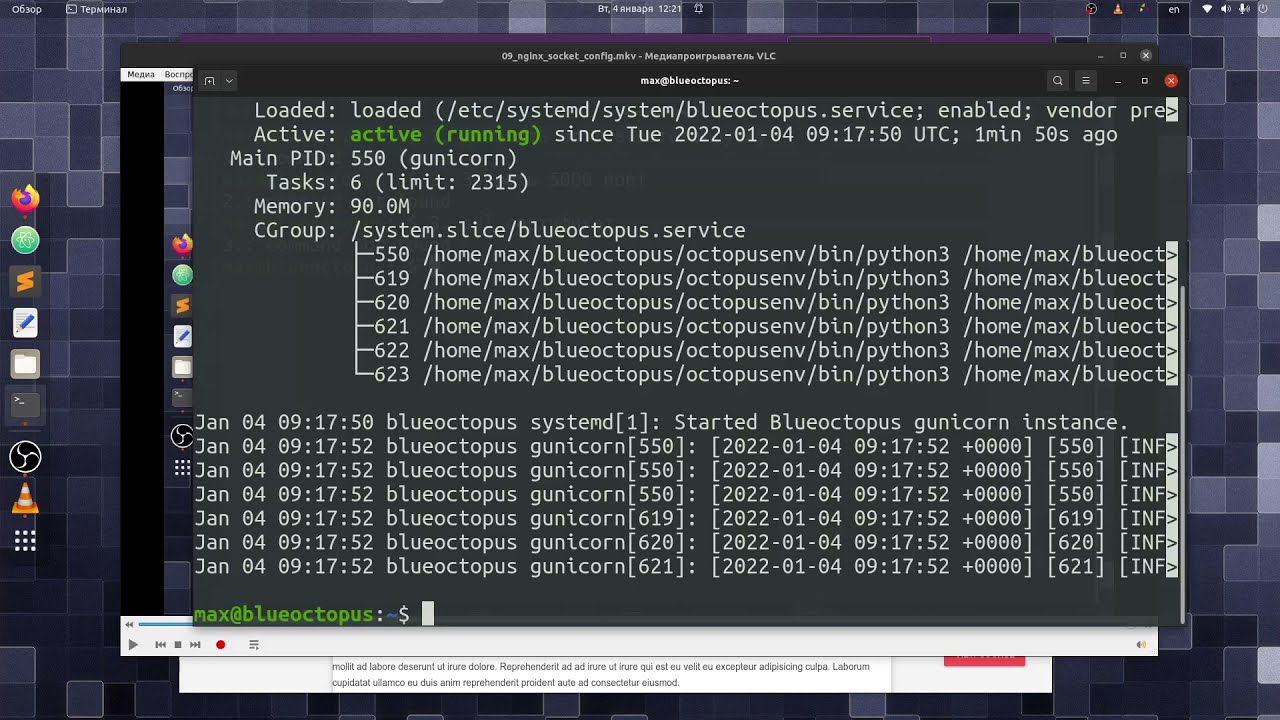Open the terminal hamburger menu
Screen dimensions: 1280x720
(x=1086, y=81)
